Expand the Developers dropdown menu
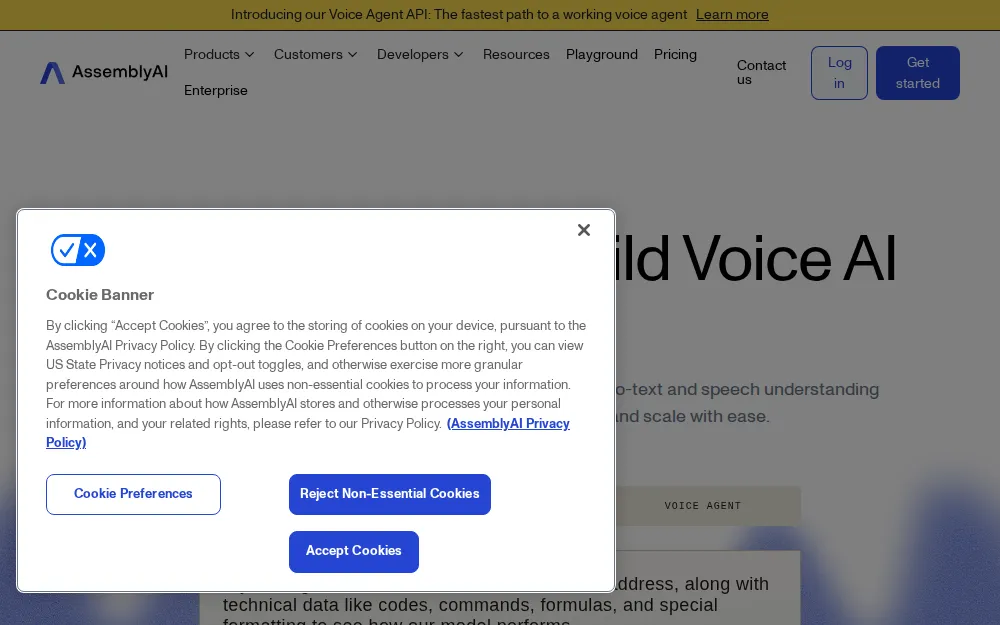Image resolution: width=1000 pixels, height=625 pixels. pos(420,54)
